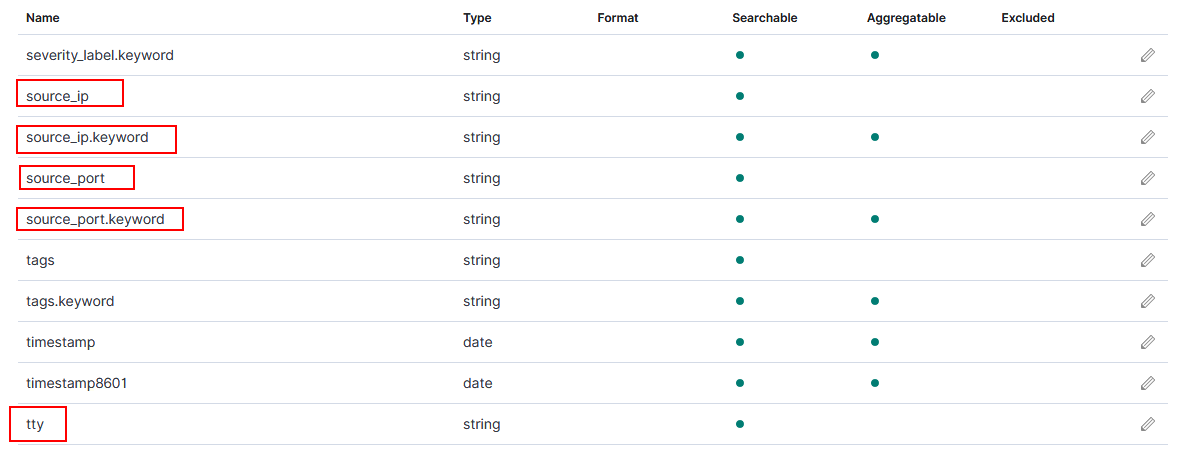
Task: Click the Excluded column header
Action: [1027, 18]
